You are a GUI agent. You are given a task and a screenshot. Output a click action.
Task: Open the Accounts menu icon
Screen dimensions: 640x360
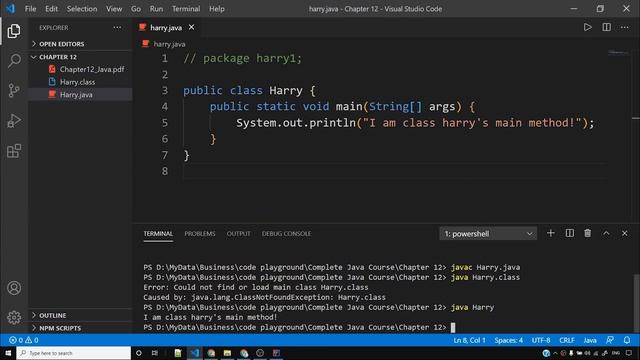(x=14, y=288)
